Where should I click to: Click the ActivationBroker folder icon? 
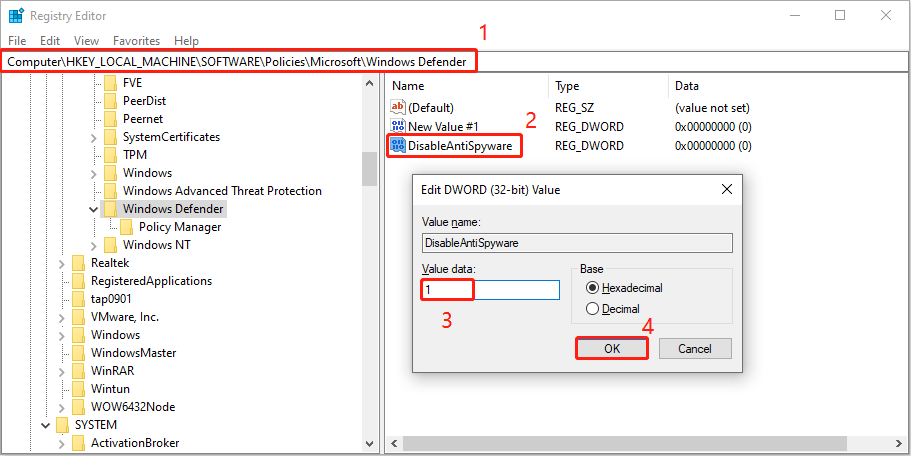coord(78,443)
